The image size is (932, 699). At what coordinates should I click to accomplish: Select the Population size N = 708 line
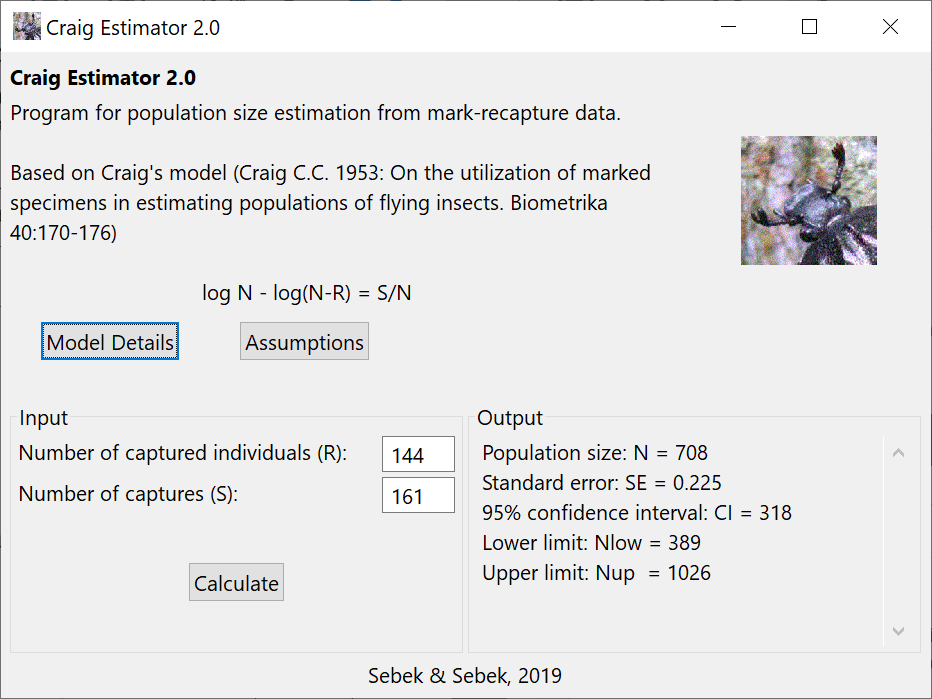(x=595, y=453)
